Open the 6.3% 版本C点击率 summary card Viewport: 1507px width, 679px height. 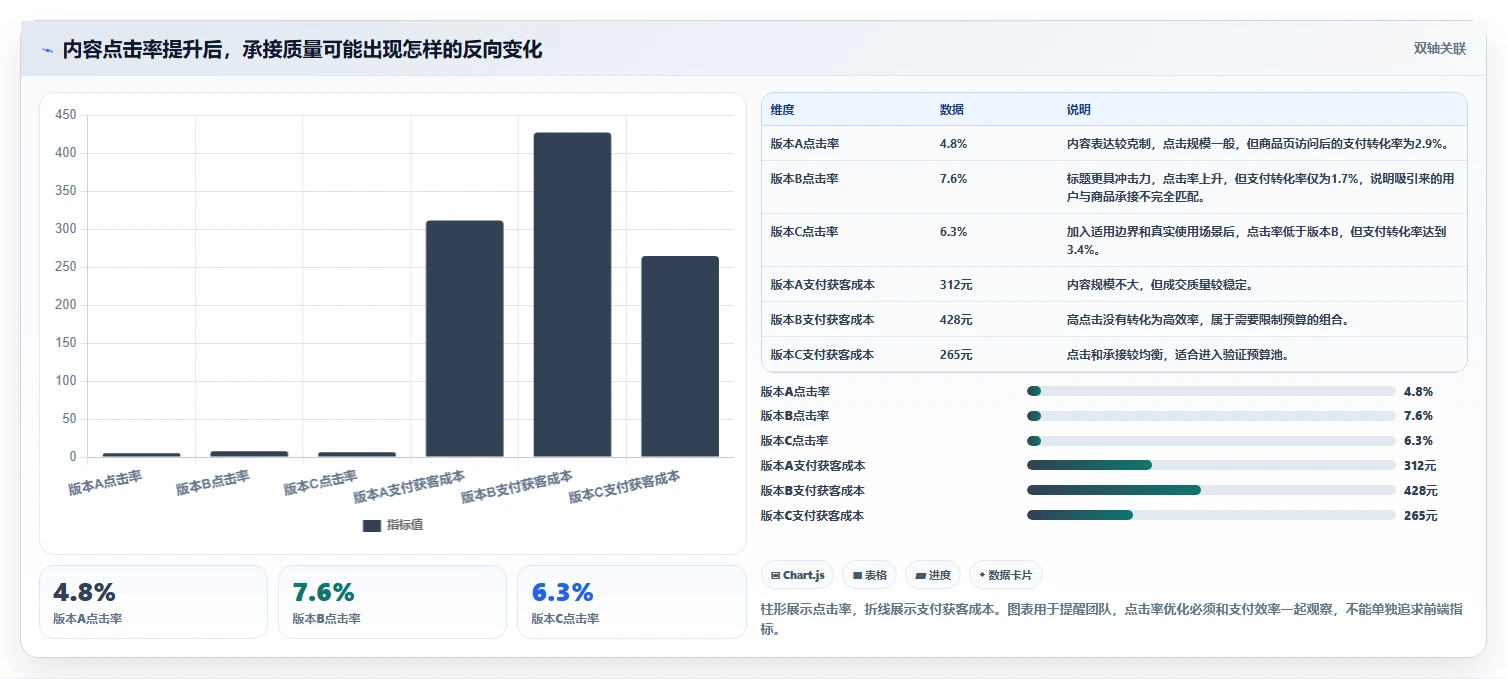[631, 602]
